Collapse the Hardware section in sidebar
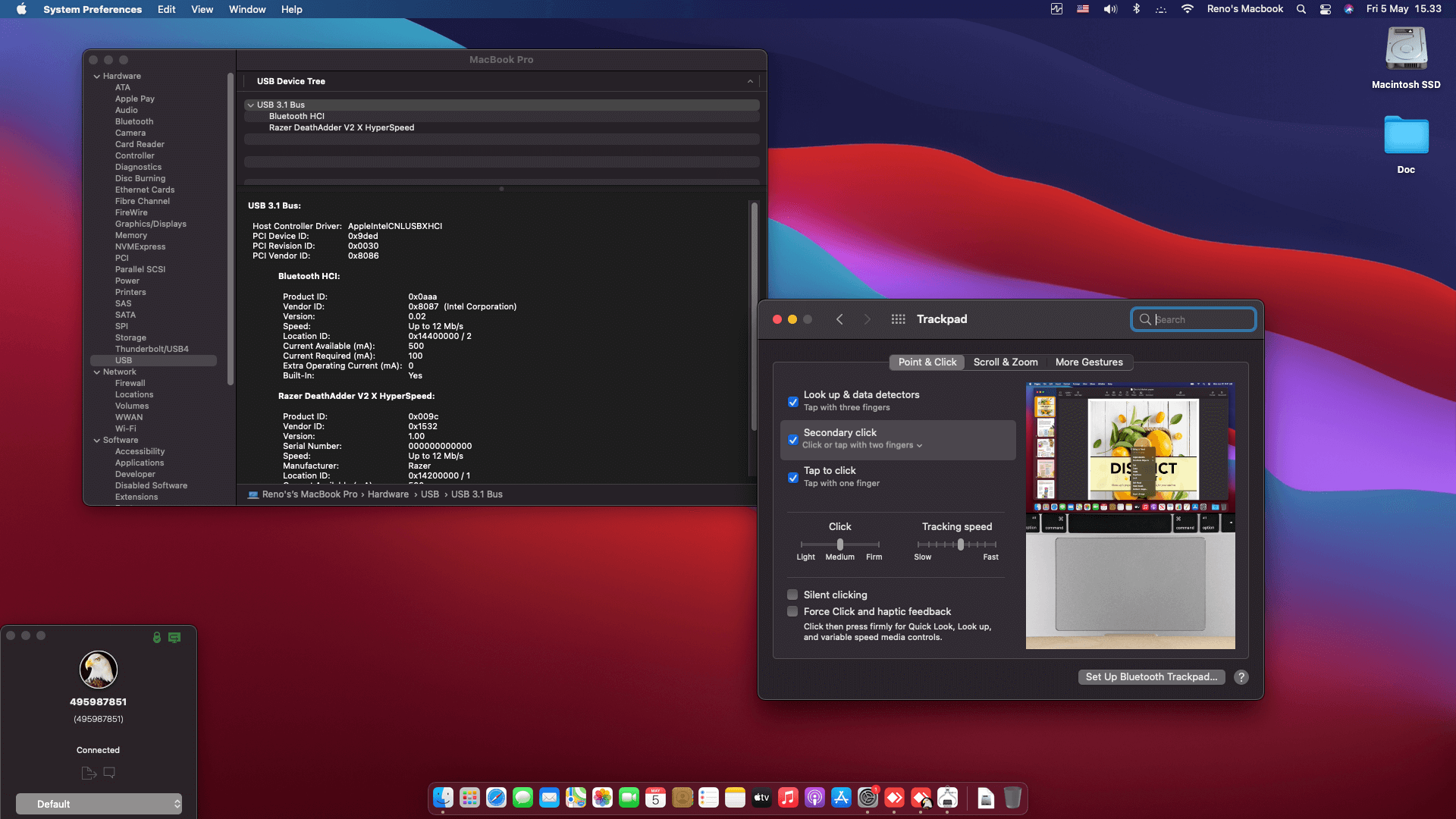 (x=97, y=76)
